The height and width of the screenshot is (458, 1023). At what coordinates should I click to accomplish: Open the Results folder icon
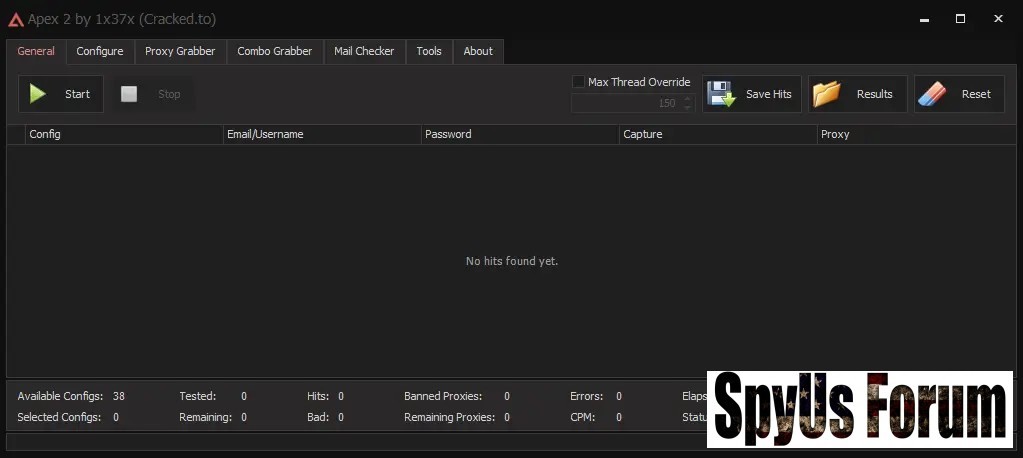click(827, 94)
